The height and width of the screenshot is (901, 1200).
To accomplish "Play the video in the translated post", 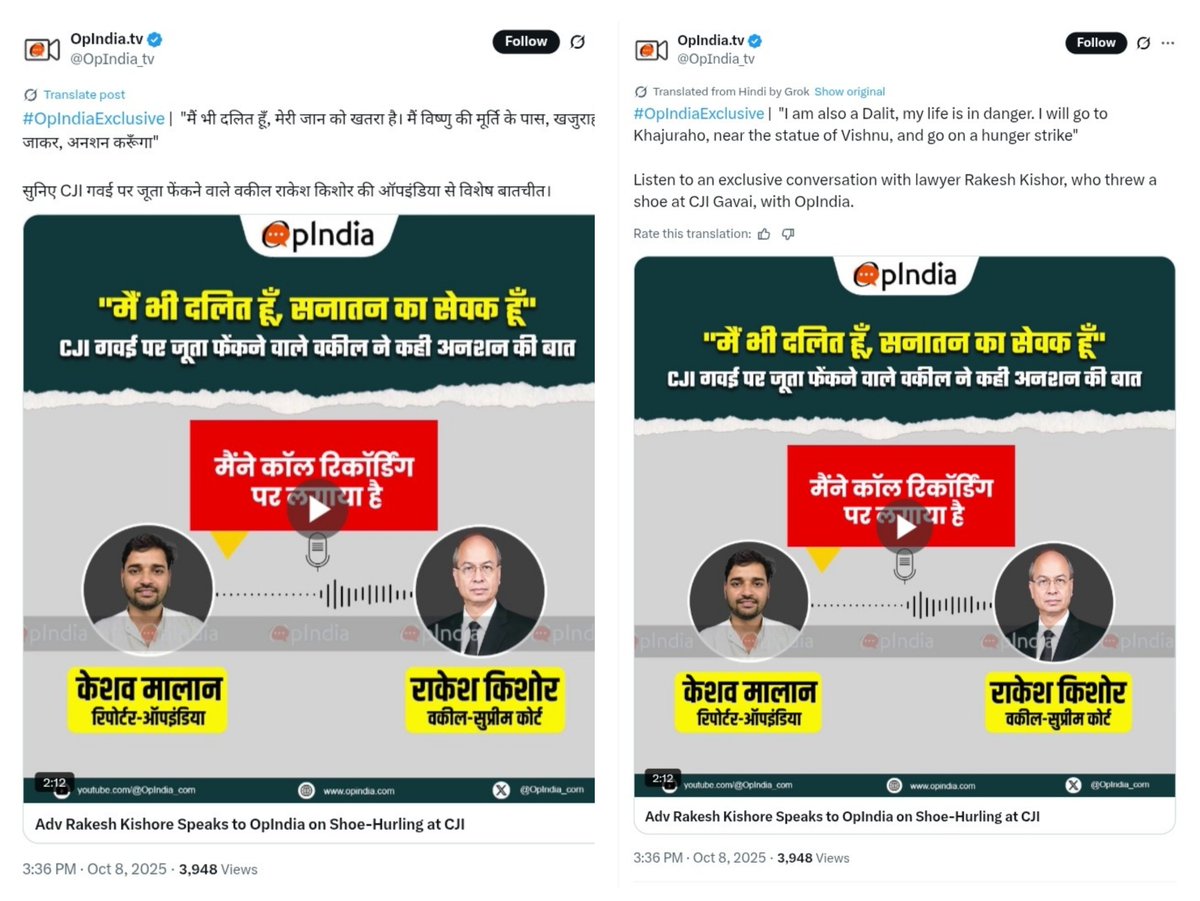I will pos(905,526).
